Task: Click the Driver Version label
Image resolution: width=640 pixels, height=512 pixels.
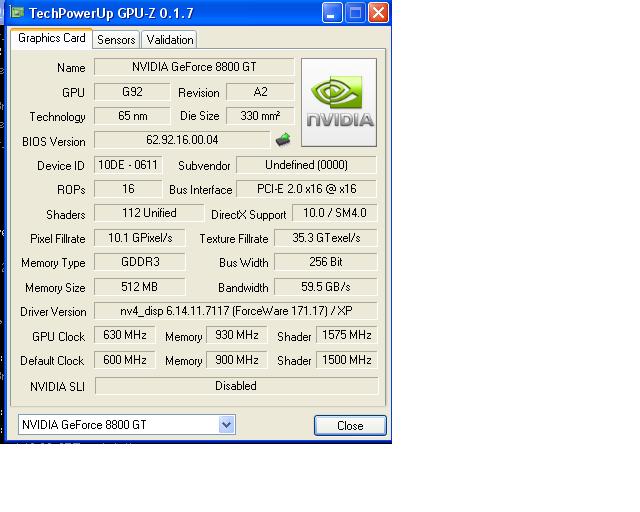Action: [53, 312]
